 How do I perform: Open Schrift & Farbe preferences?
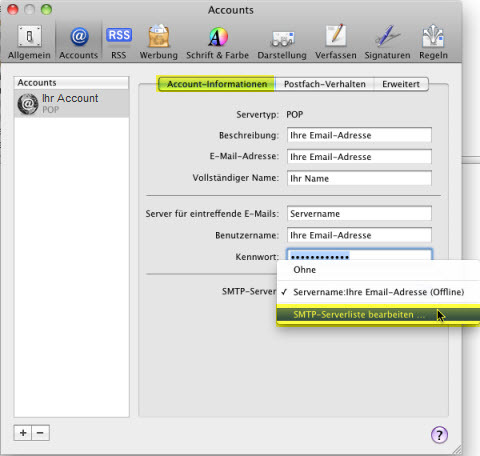[x=217, y=42]
